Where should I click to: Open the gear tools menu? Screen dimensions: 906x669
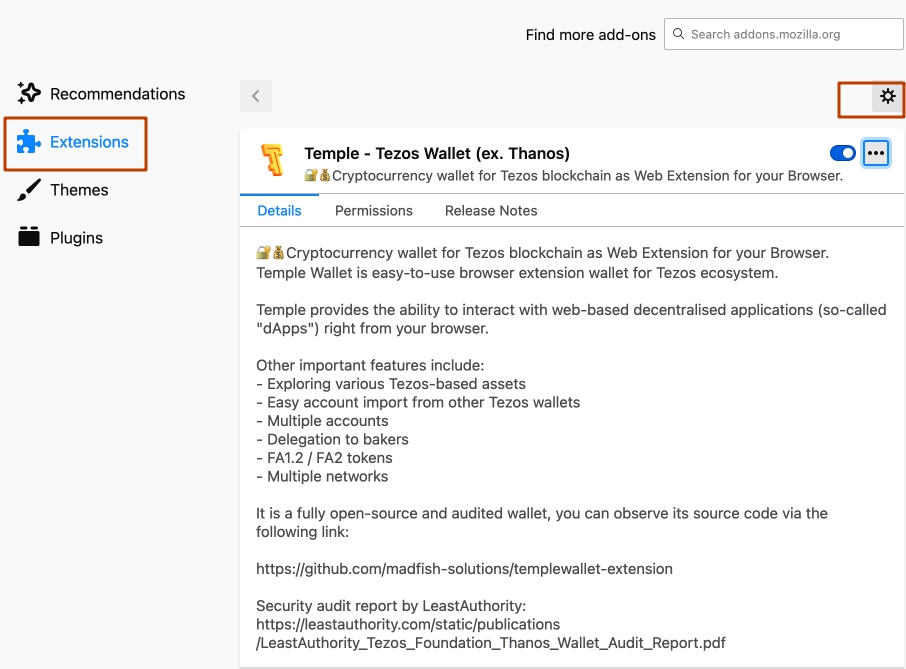coord(888,96)
